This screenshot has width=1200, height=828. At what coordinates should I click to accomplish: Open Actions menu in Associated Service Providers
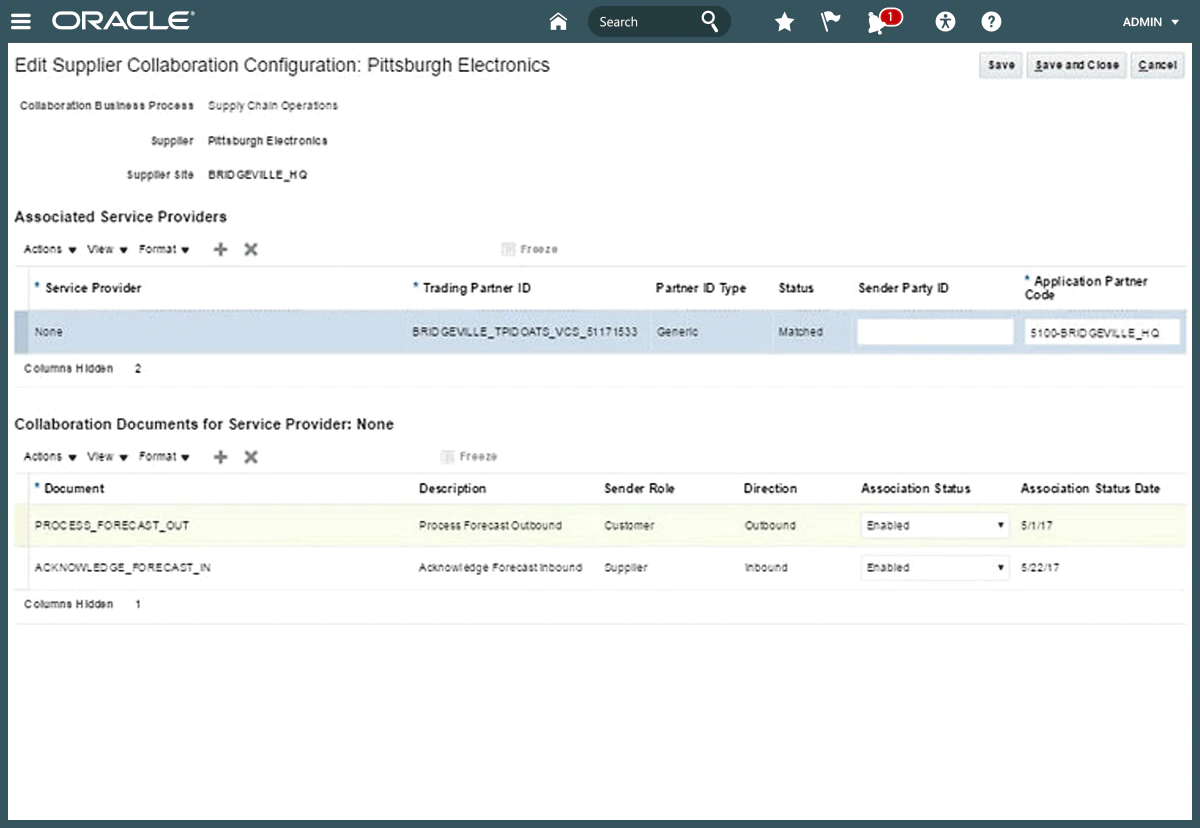tap(50, 250)
